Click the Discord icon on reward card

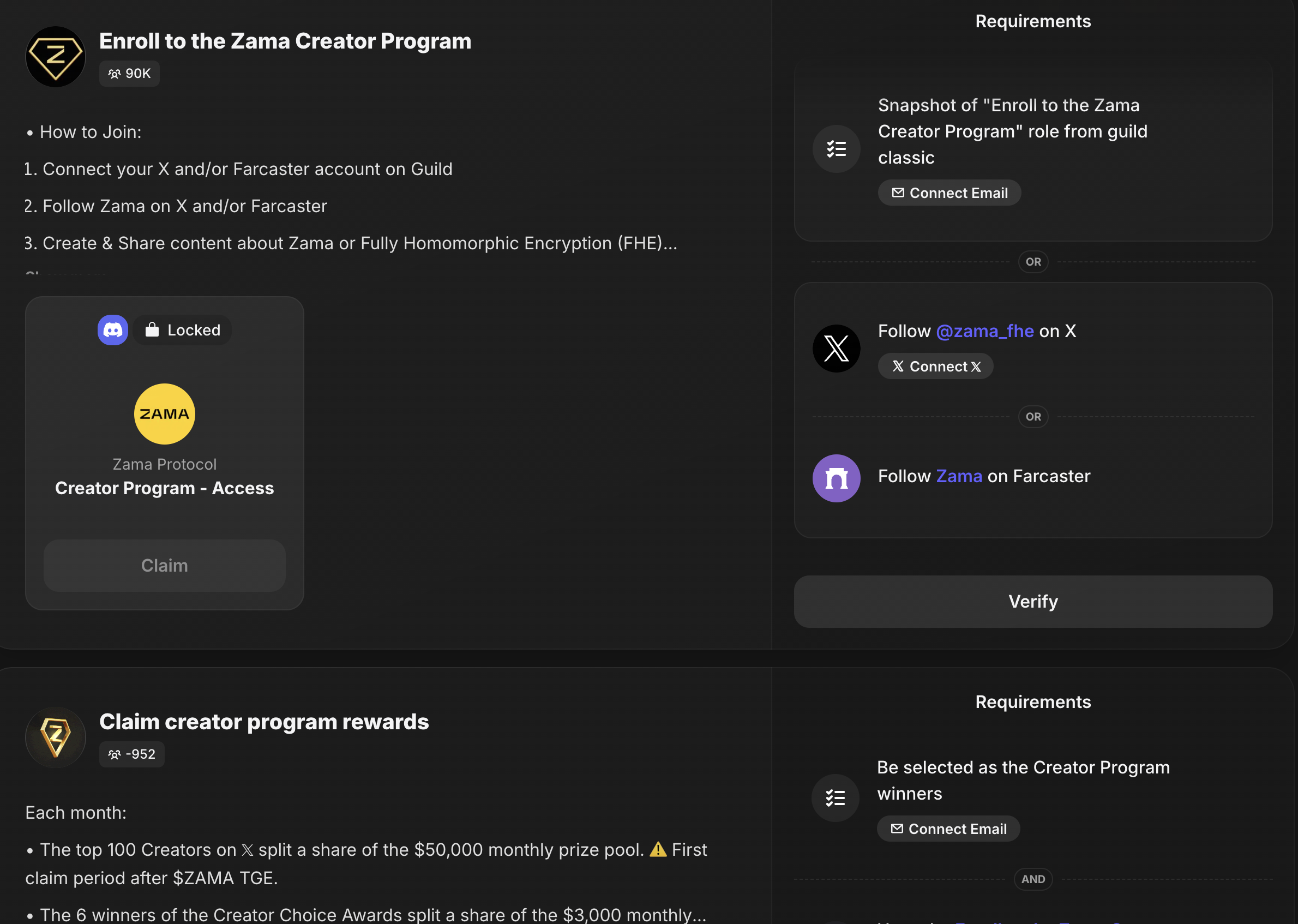tap(113, 330)
